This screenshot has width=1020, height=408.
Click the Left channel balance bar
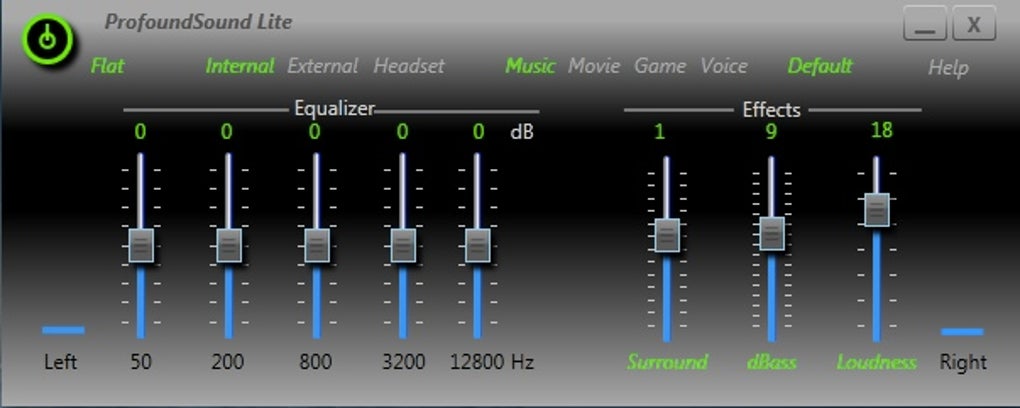click(x=63, y=331)
